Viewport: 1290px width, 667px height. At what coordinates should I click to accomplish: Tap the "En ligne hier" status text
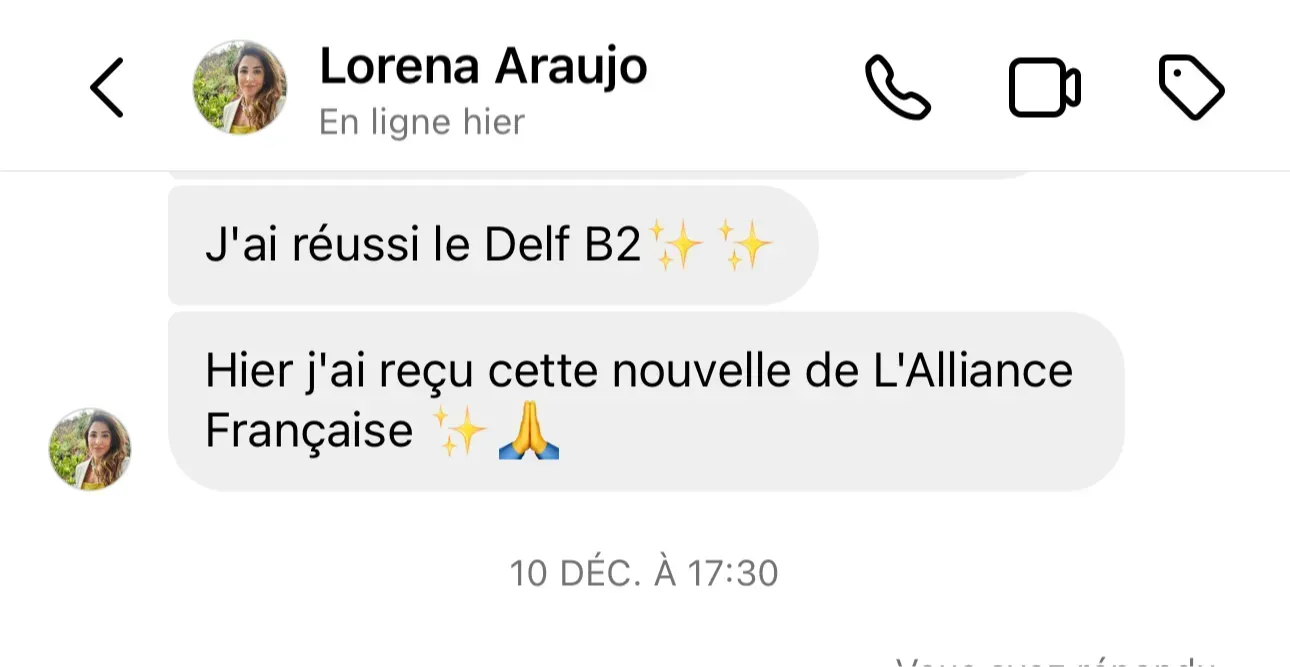421,122
